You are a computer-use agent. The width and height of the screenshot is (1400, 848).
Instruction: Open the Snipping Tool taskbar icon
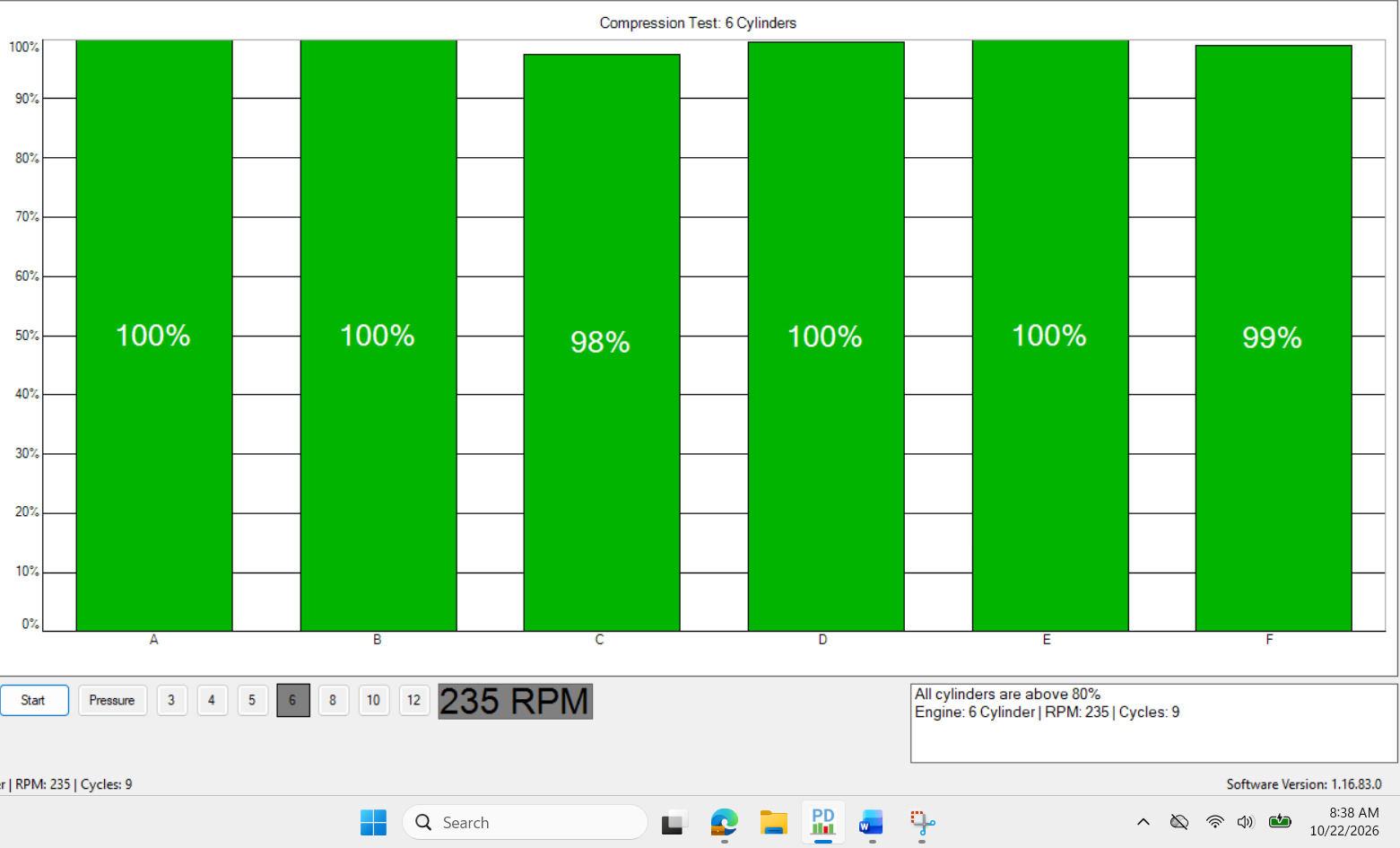click(922, 822)
